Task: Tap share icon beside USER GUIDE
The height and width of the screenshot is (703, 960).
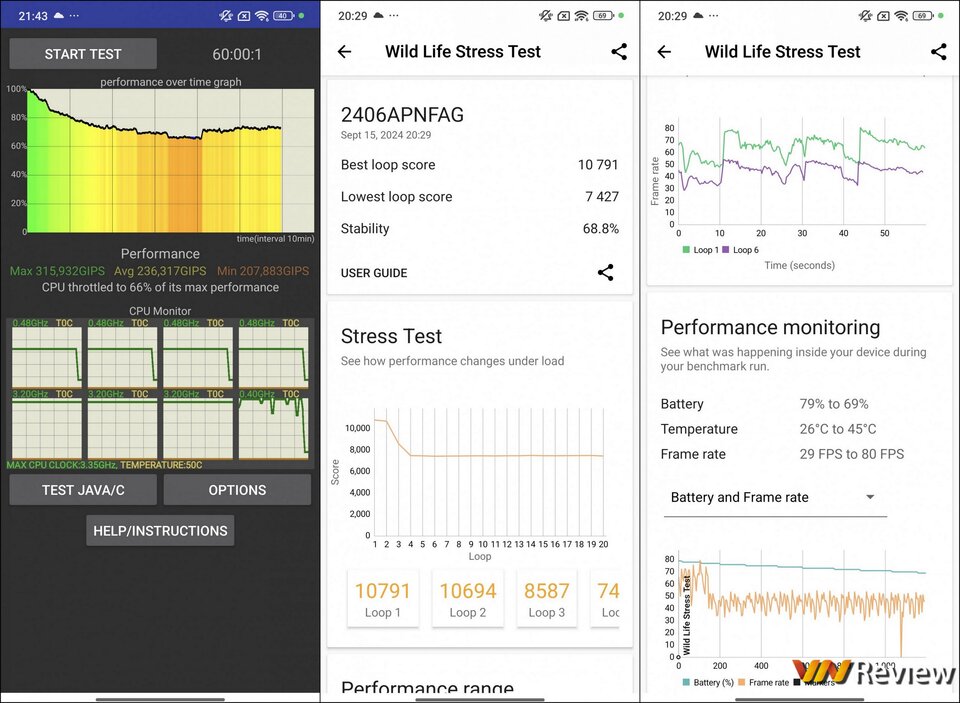Action: pos(606,273)
